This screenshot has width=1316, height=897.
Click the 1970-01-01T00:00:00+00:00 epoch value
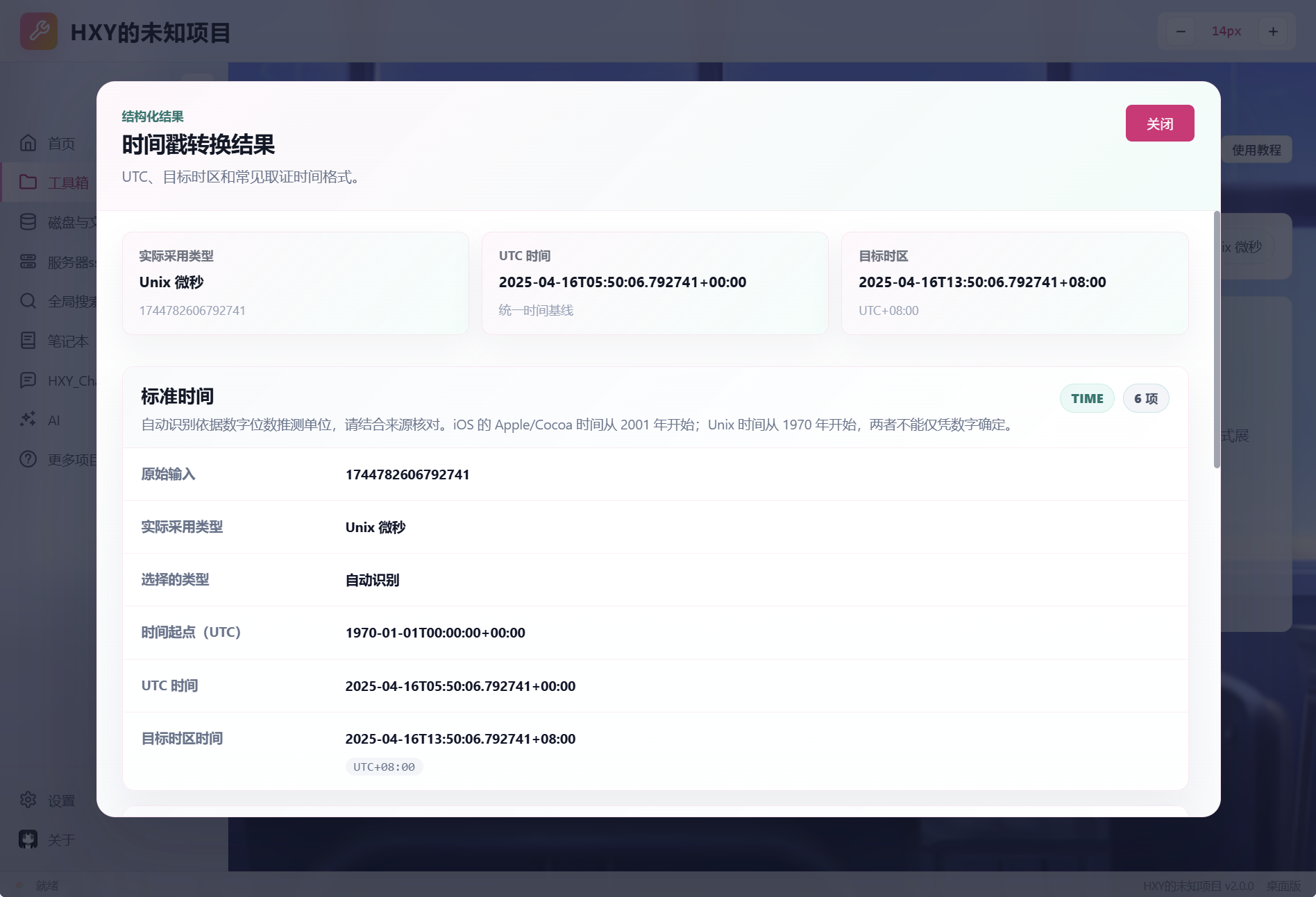click(x=435, y=633)
